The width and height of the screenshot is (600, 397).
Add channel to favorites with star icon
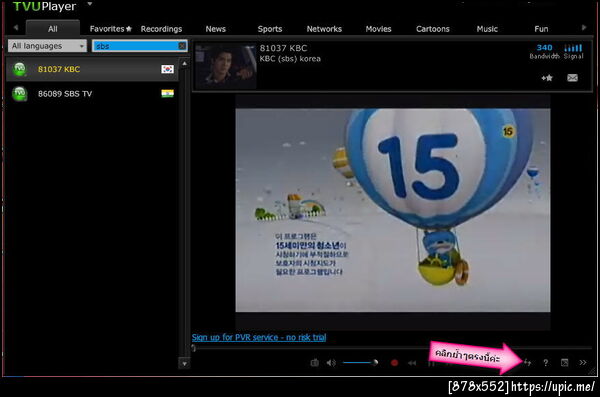pos(547,78)
